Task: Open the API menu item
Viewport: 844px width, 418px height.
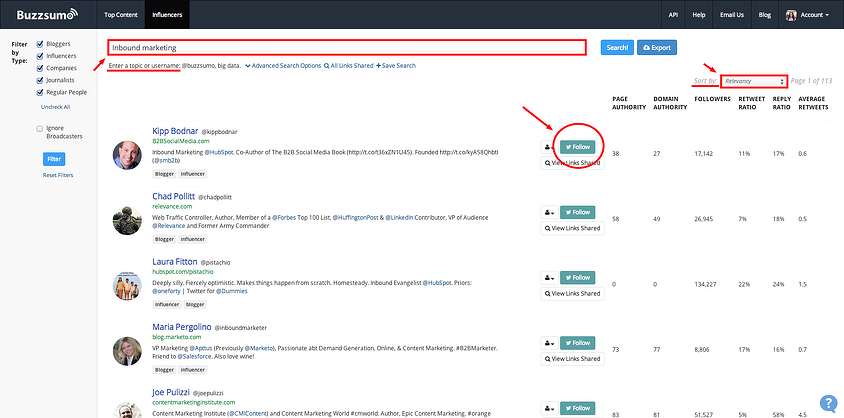Action: [673, 15]
